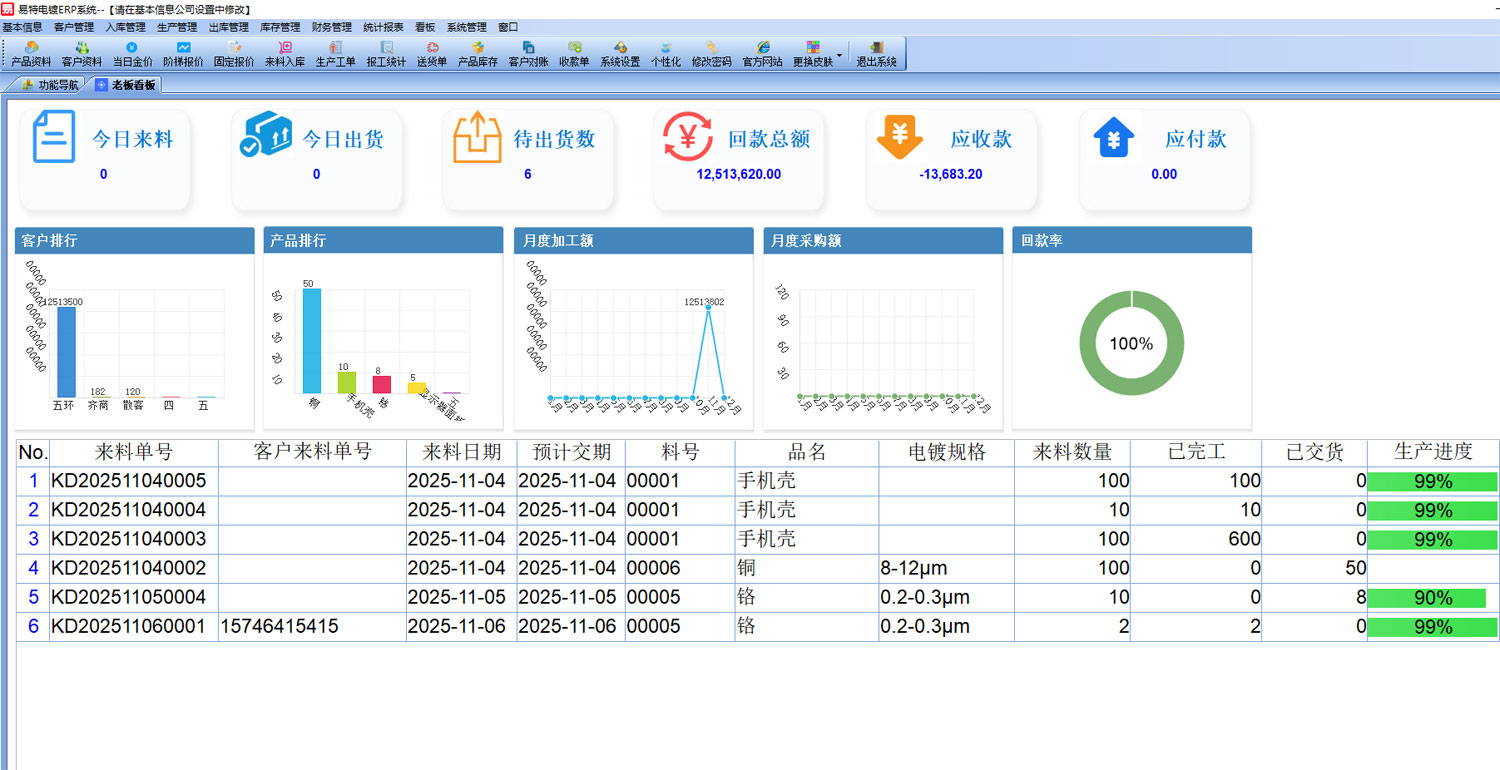This screenshot has height=770, width=1500.
Task: Click the 当日金价 toolbar icon
Action: pos(132,54)
